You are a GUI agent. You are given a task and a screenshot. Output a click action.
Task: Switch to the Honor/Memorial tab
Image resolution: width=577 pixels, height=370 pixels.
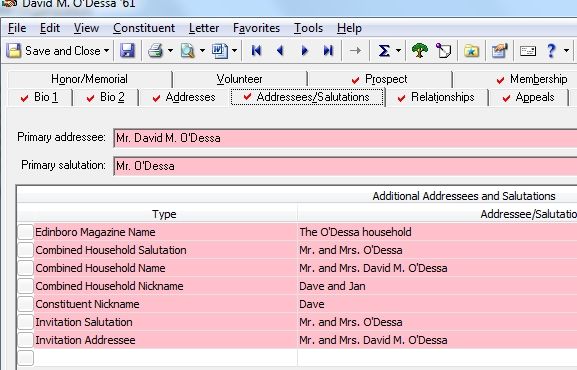(x=89, y=79)
